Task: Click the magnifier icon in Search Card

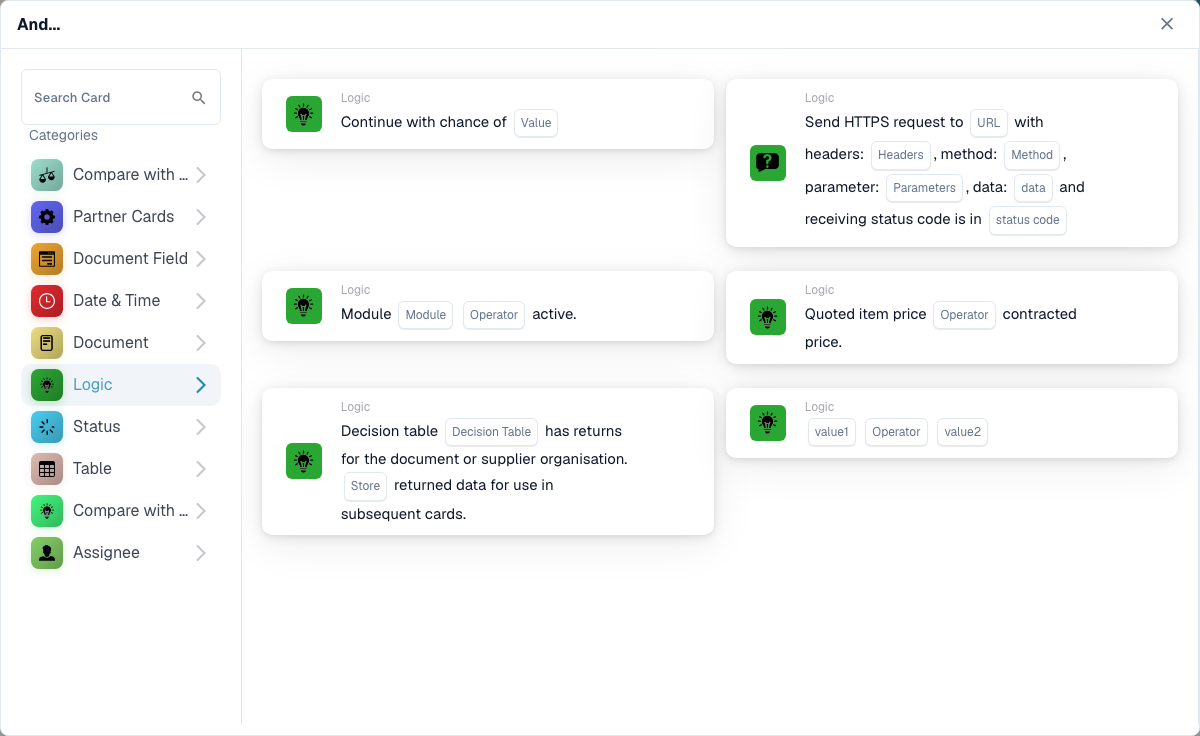Action: tap(199, 97)
